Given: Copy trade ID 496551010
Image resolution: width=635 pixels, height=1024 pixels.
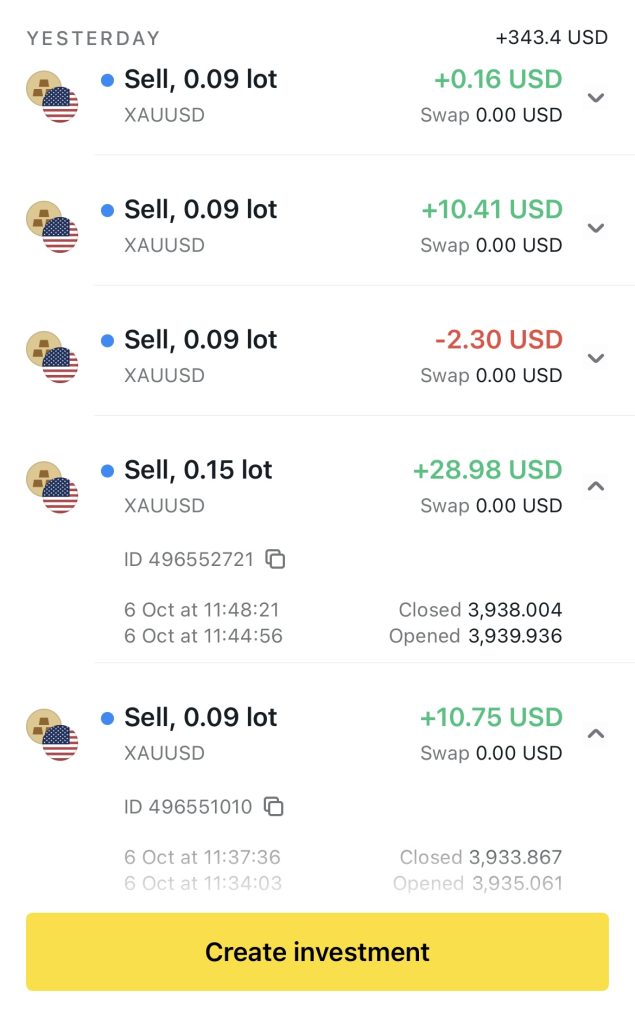Looking at the screenshot, I should [274, 806].
